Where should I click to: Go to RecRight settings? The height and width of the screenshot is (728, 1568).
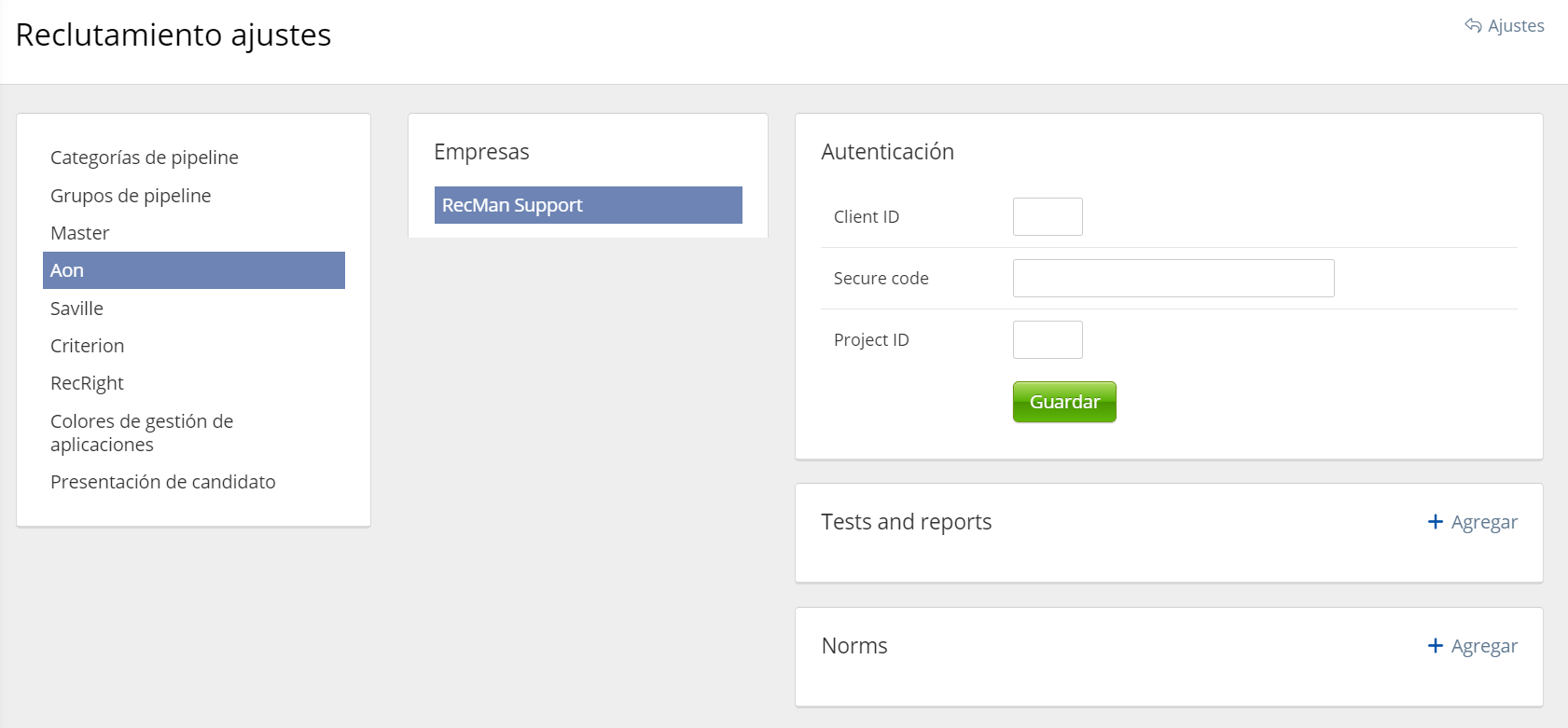[87, 383]
